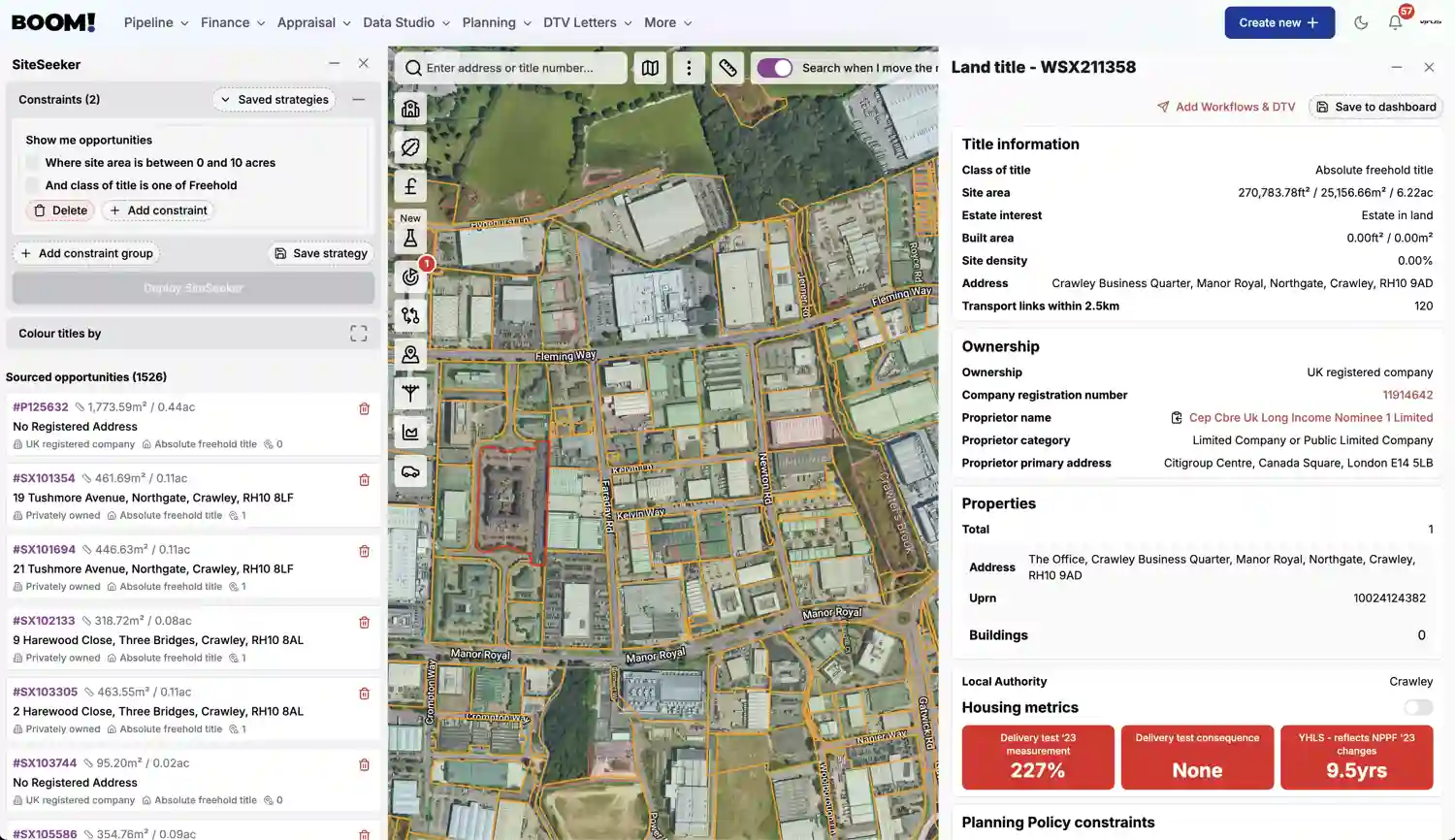The image size is (1455, 840).
Task: Select the leaf environment layer icon
Action: (410, 147)
